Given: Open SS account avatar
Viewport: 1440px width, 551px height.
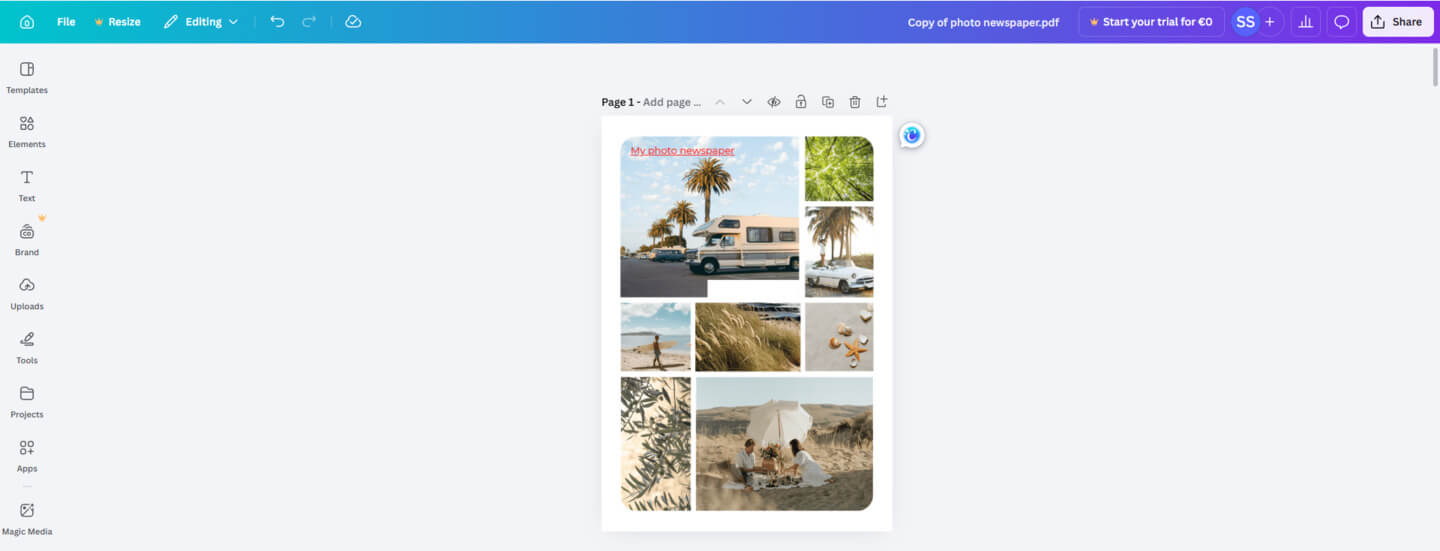Looking at the screenshot, I should click(1245, 22).
